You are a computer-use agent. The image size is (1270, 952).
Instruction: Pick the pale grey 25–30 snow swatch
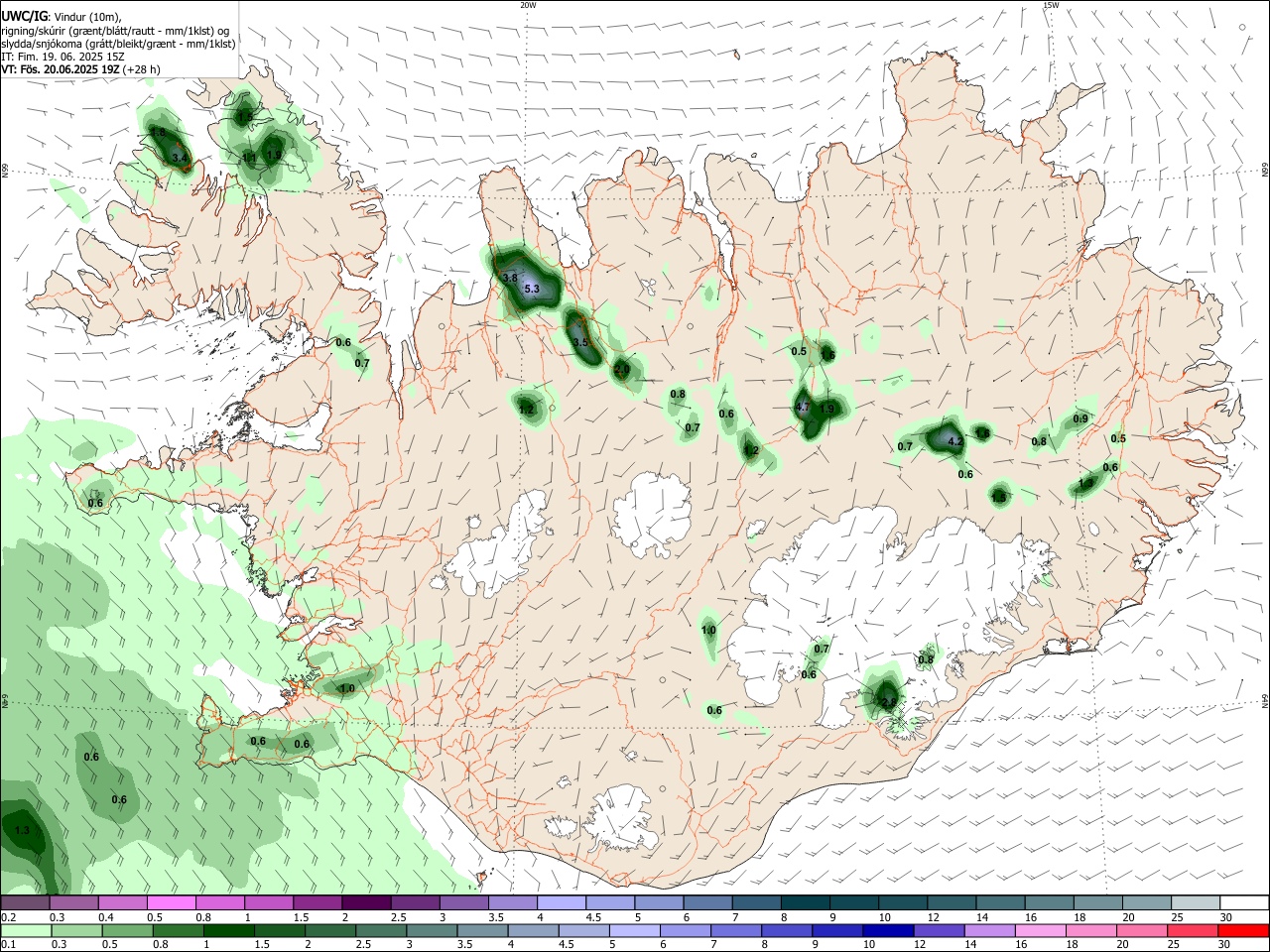[1196, 902]
